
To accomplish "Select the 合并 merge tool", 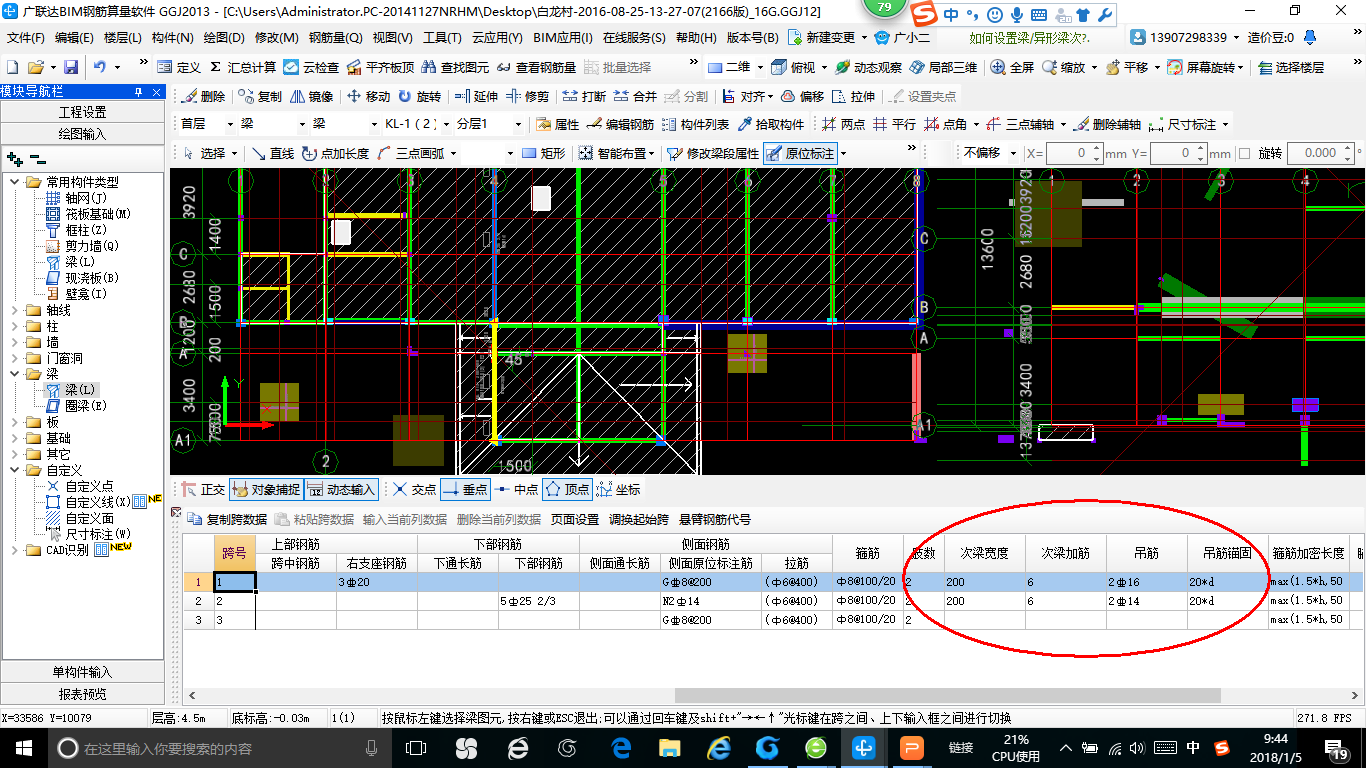I will click(635, 96).
